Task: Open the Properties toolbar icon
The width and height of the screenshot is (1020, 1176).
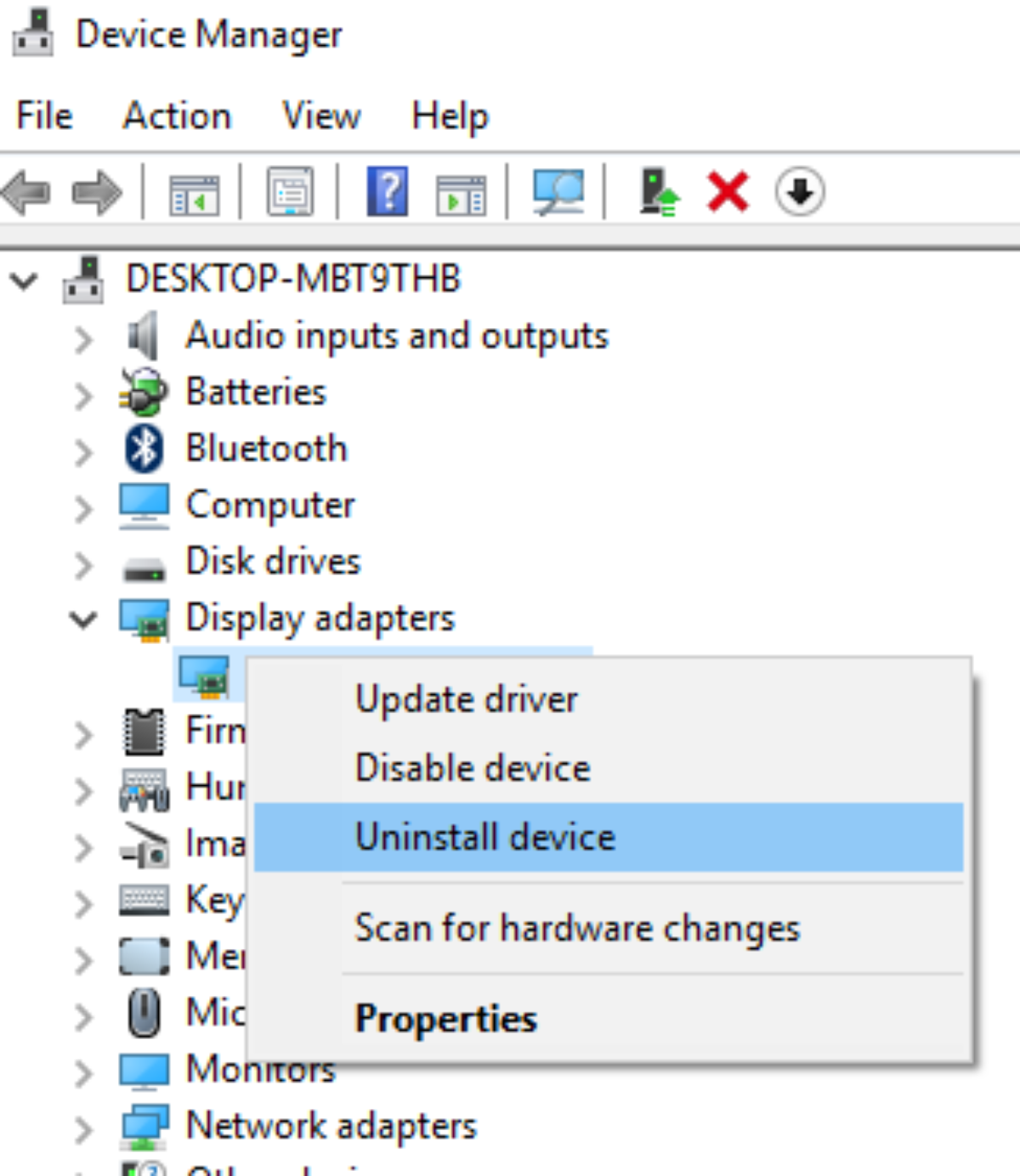Action: click(x=290, y=192)
